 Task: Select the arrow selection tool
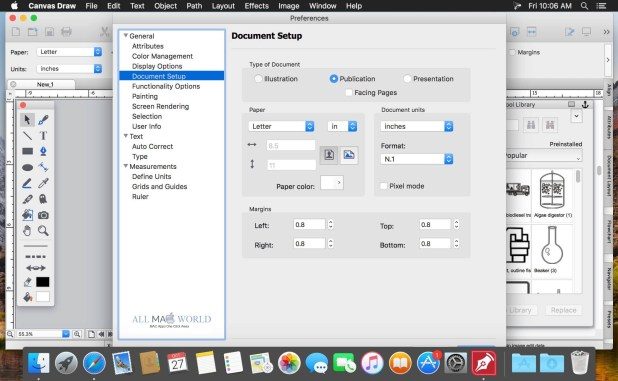(27, 120)
